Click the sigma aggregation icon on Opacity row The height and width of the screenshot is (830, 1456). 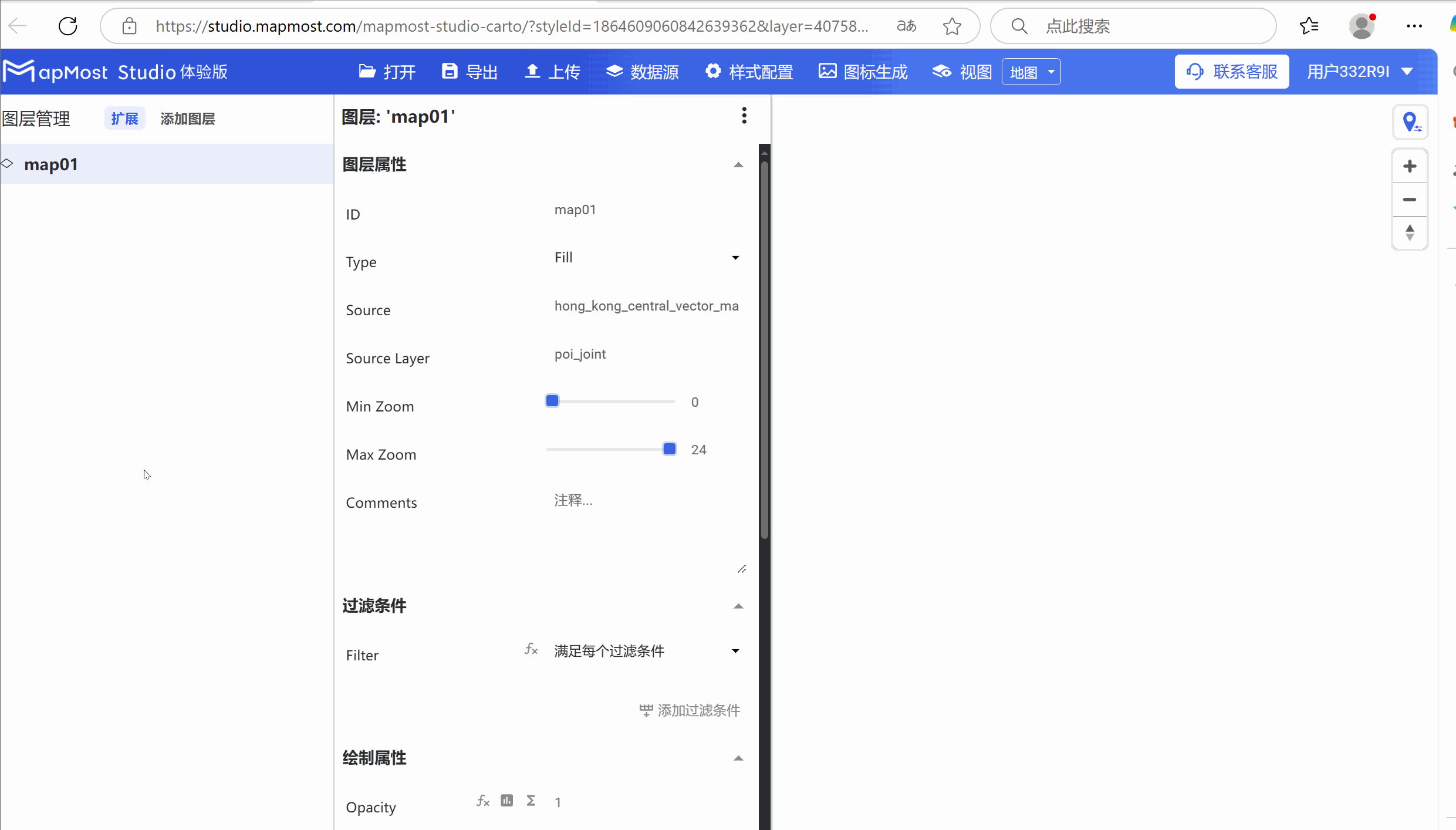click(x=531, y=801)
